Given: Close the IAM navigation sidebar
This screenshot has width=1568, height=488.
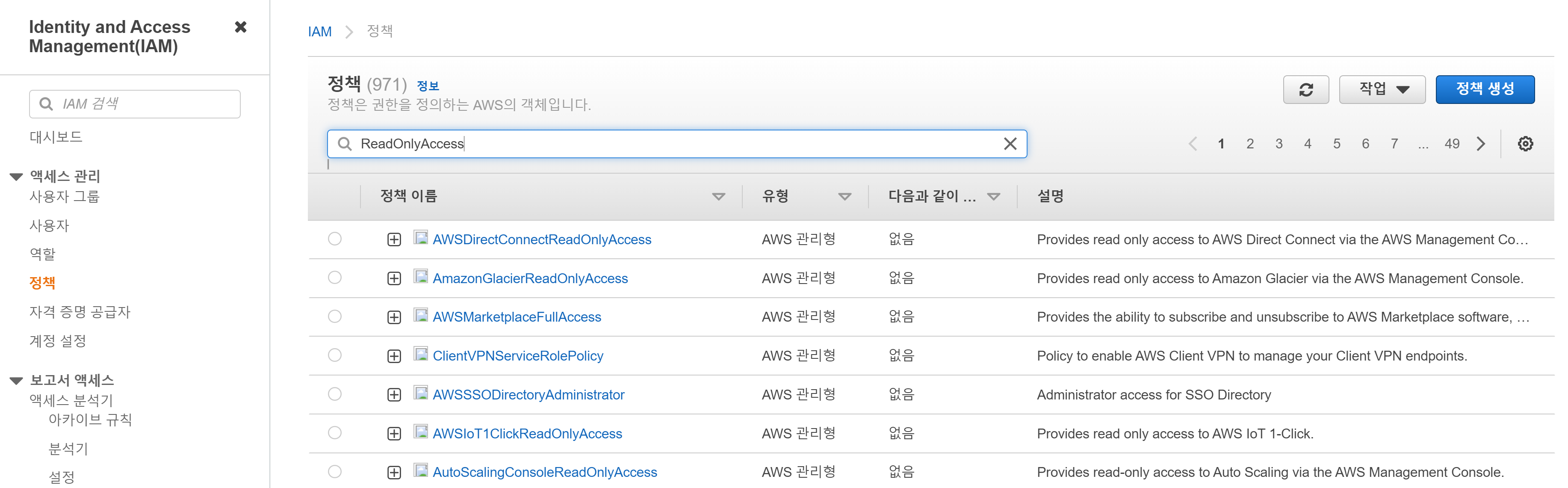Looking at the screenshot, I should 240,27.
